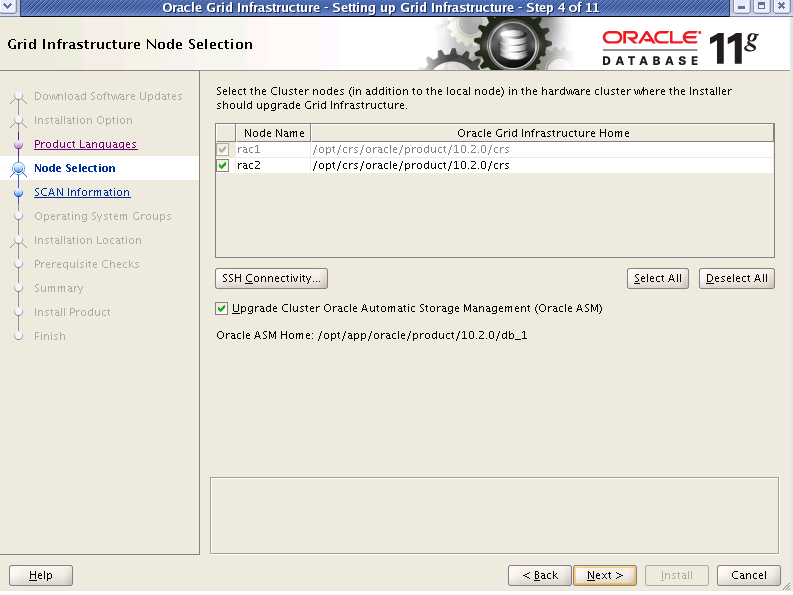Click the disabled Install button

click(677, 575)
